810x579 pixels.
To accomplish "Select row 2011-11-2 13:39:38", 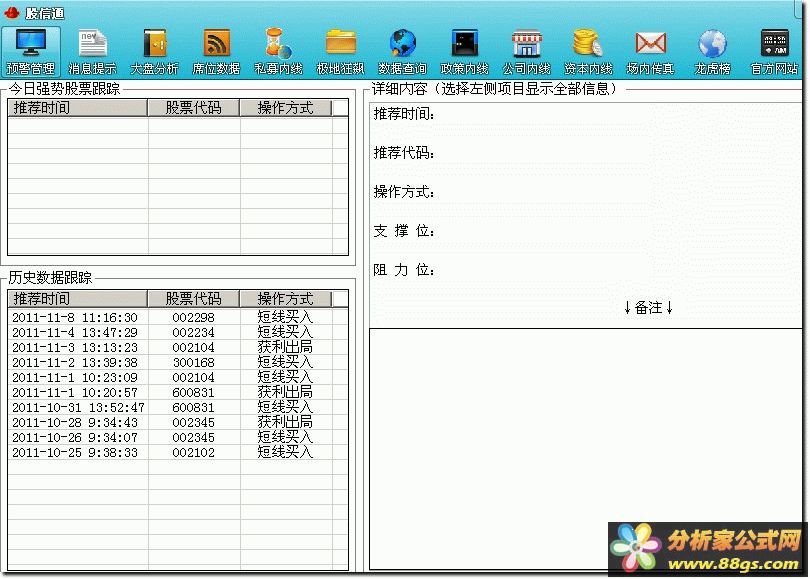I will (x=178, y=362).
